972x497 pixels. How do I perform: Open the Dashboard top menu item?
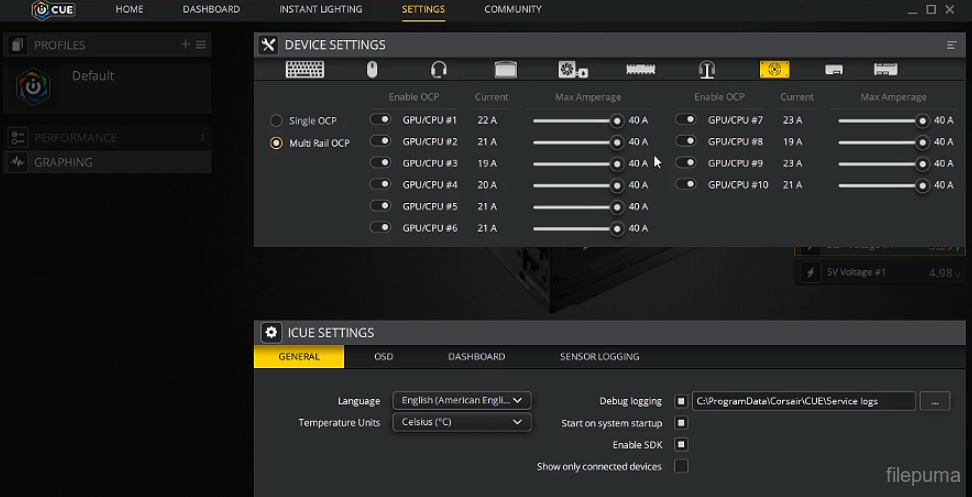click(211, 10)
